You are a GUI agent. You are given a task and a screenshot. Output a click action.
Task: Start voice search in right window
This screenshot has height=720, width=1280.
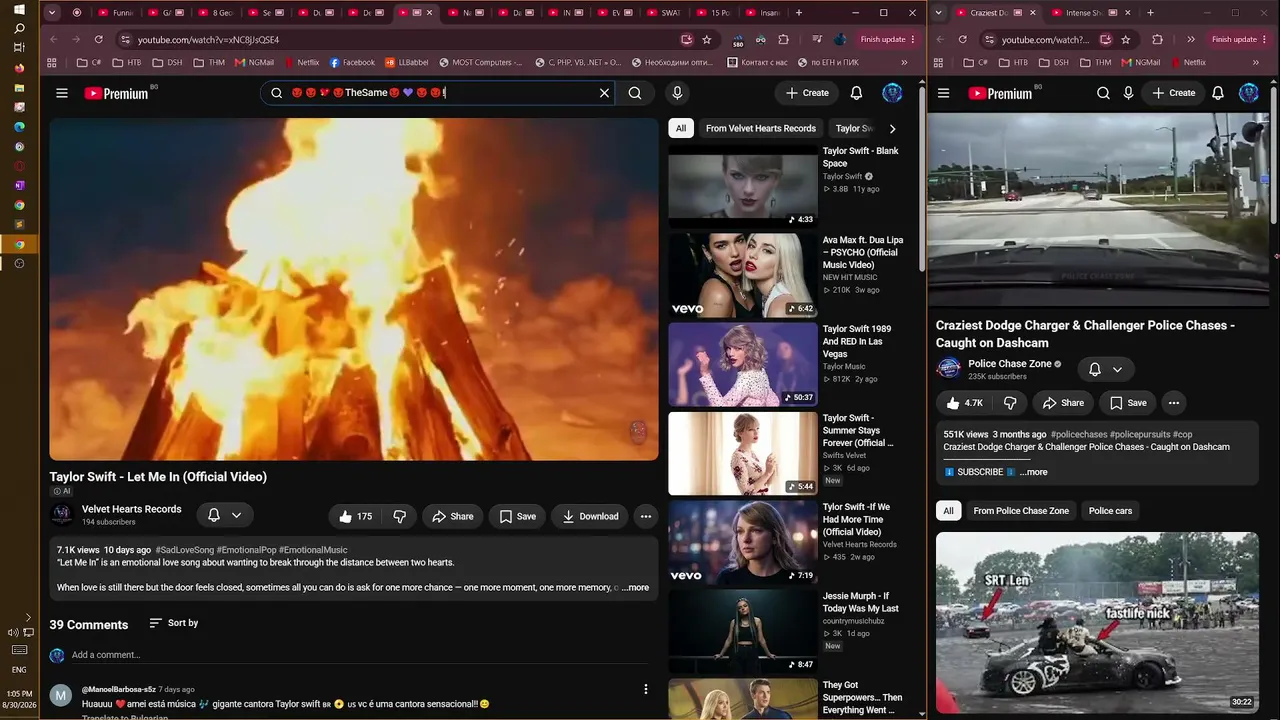click(x=1129, y=93)
